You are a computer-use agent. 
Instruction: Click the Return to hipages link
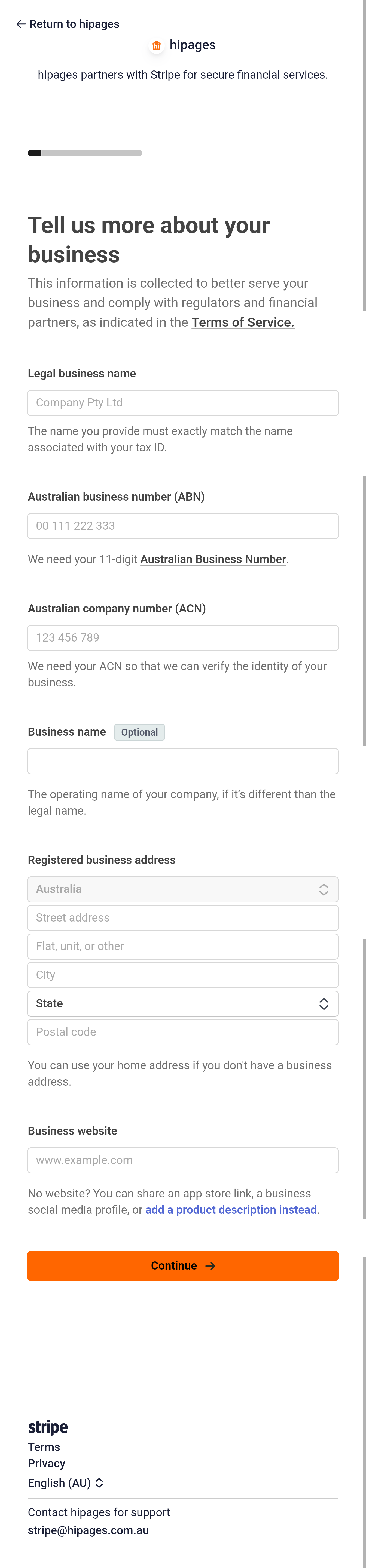[74, 24]
